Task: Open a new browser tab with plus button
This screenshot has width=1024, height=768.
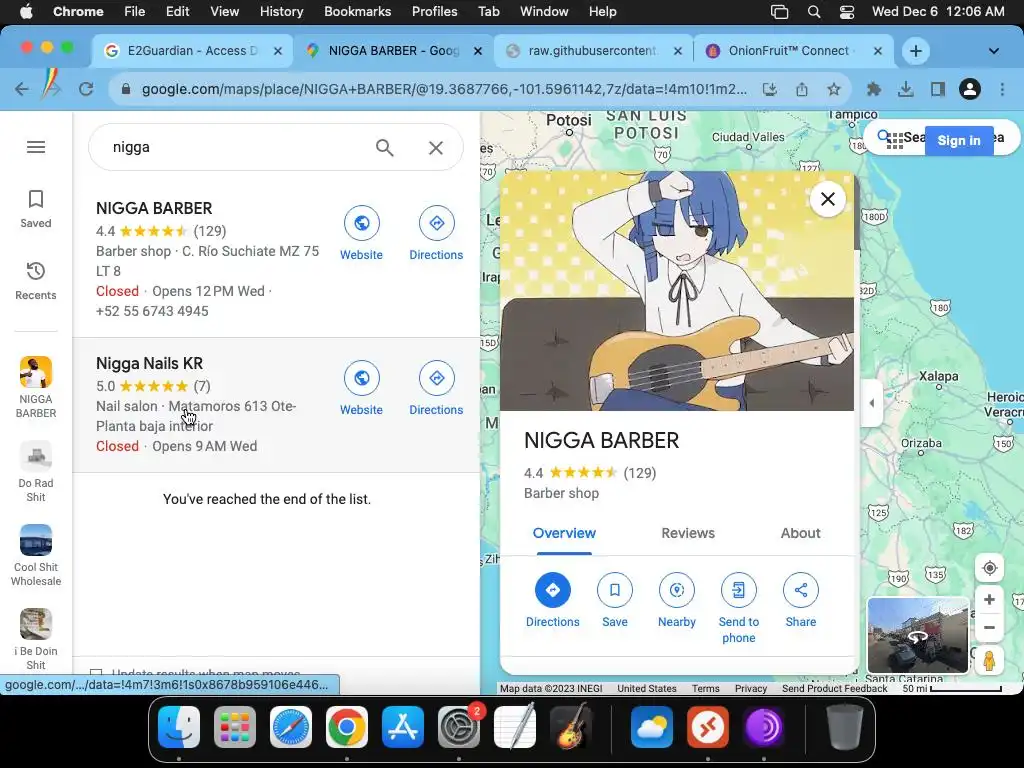Action: [x=916, y=51]
